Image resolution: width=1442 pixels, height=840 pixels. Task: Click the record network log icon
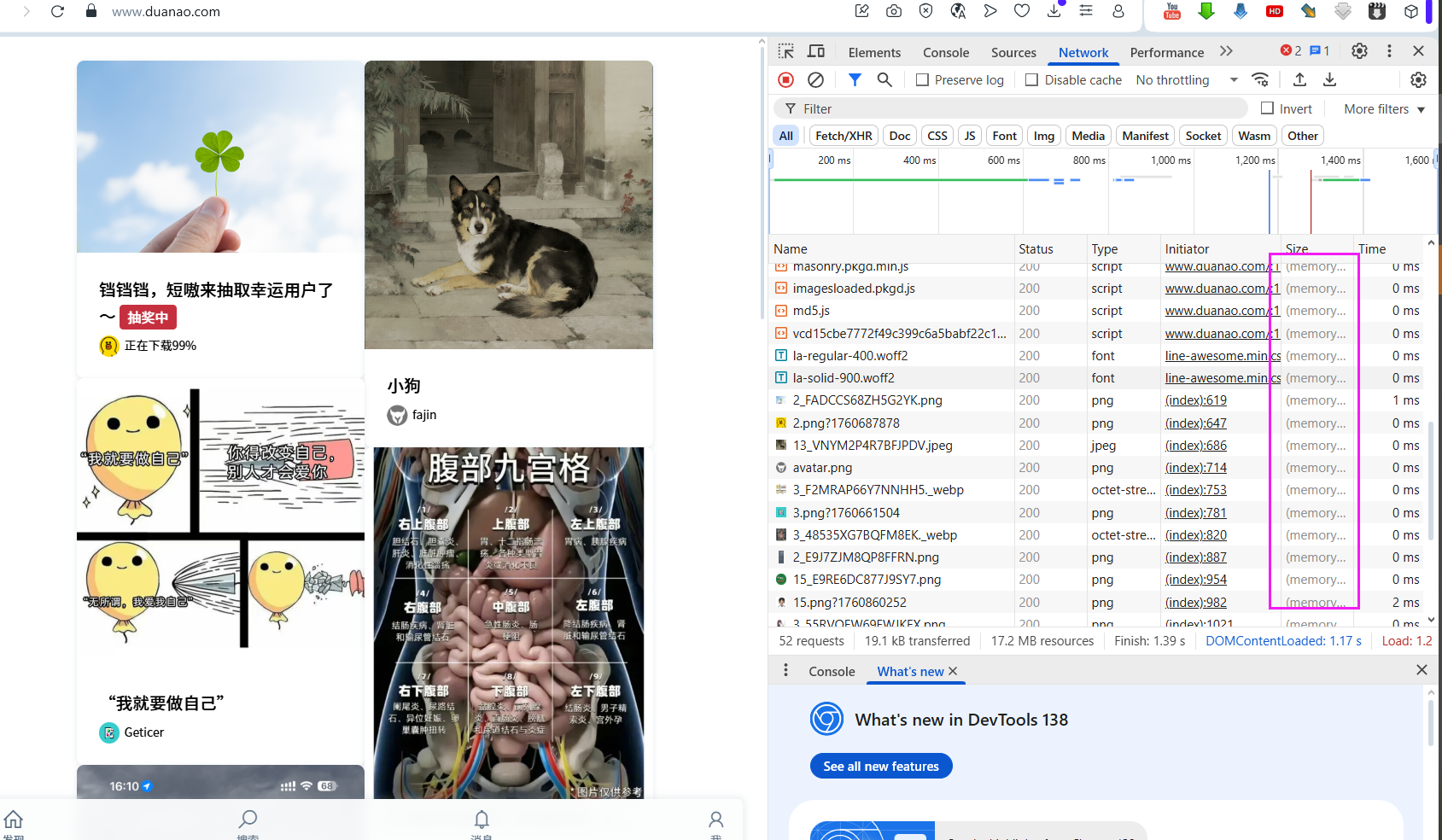pyautogui.click(x=785, y=79)
